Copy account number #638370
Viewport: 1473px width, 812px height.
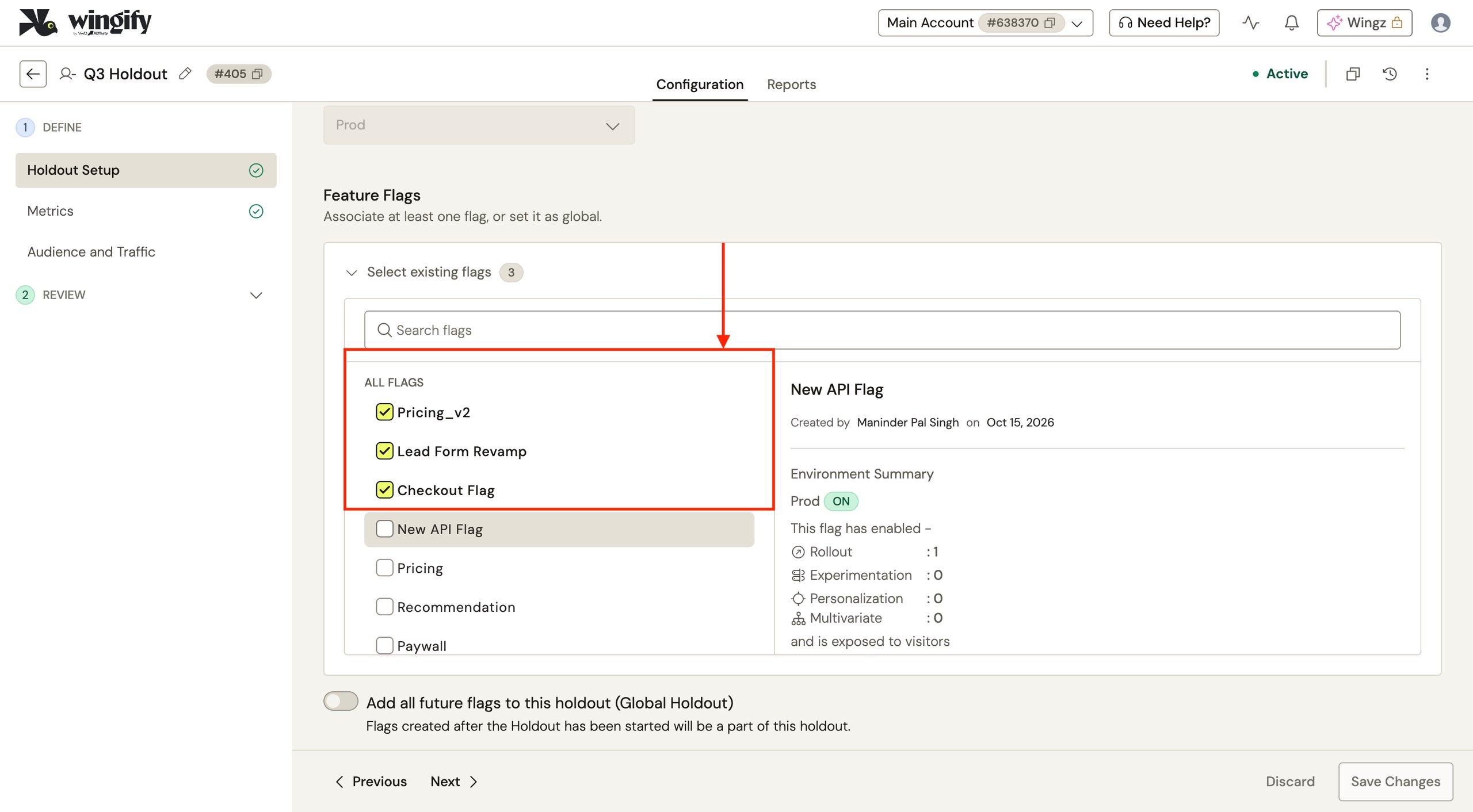click(1050, 23)
